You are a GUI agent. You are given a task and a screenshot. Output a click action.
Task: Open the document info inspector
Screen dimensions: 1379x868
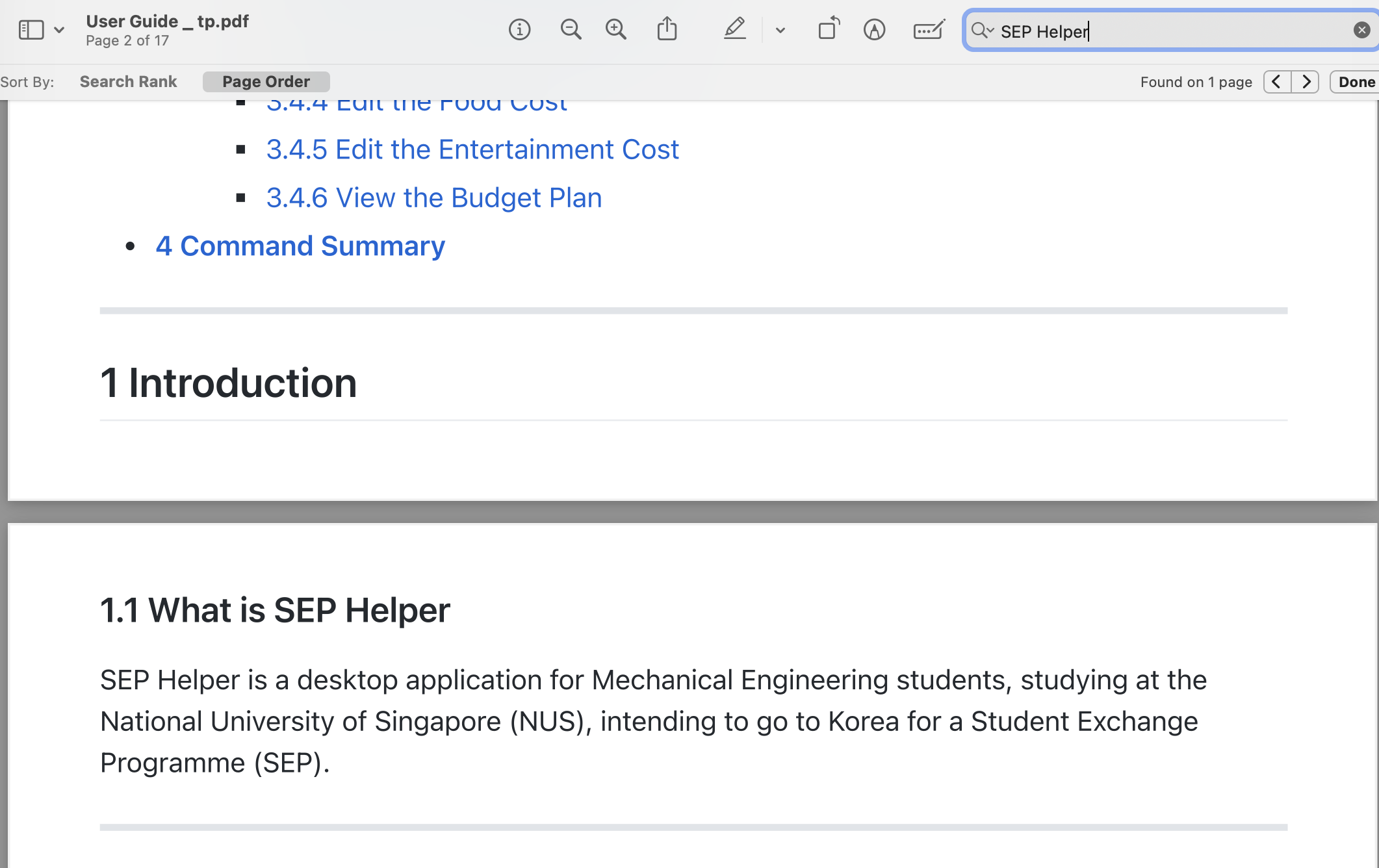(x=519, y=30)
